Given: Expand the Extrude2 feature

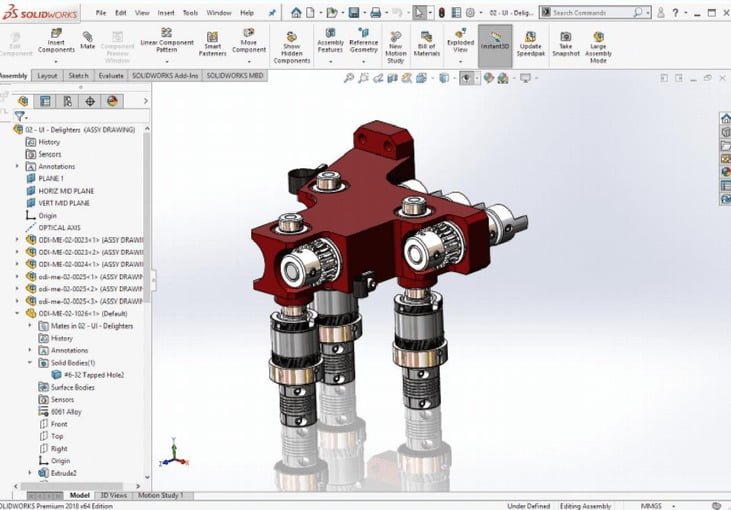Looking at the screenshot, I should [30, 473].
